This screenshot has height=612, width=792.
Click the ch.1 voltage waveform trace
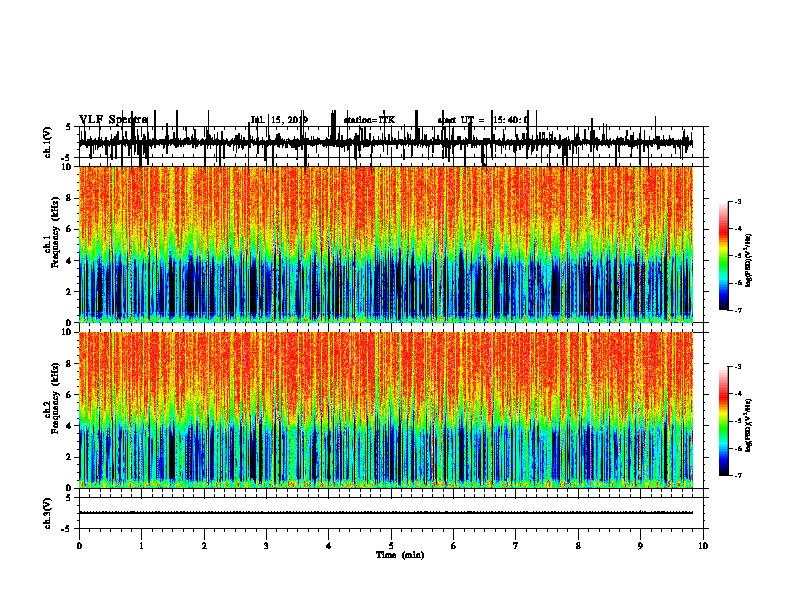(386, 142)
